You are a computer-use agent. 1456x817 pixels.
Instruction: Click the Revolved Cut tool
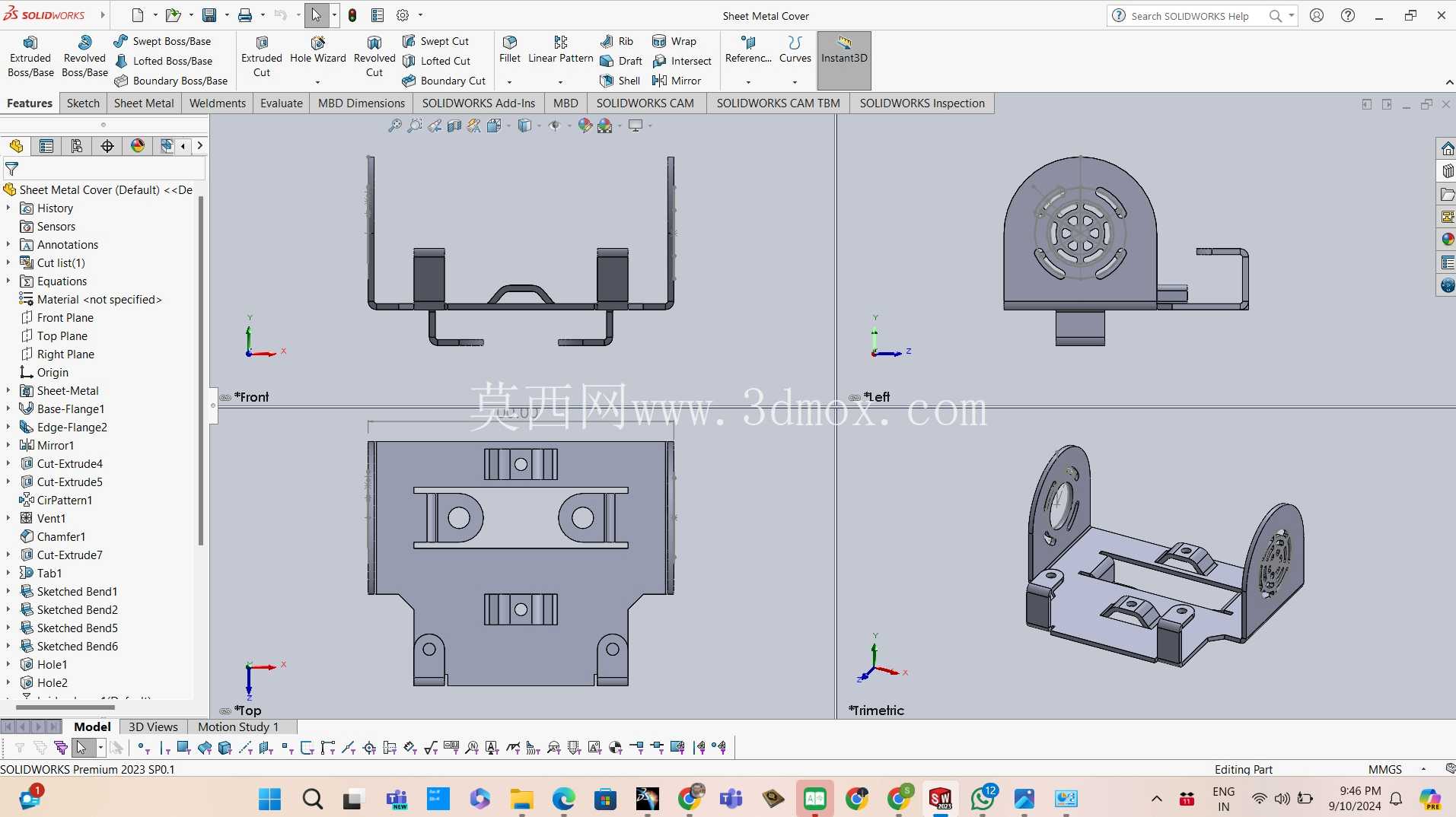tap(374, 57)
